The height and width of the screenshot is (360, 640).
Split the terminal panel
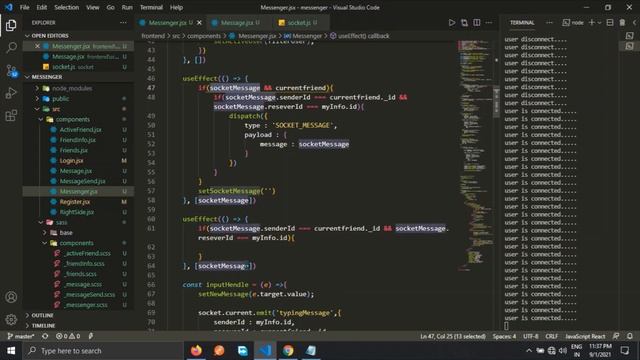pos(610,22)
